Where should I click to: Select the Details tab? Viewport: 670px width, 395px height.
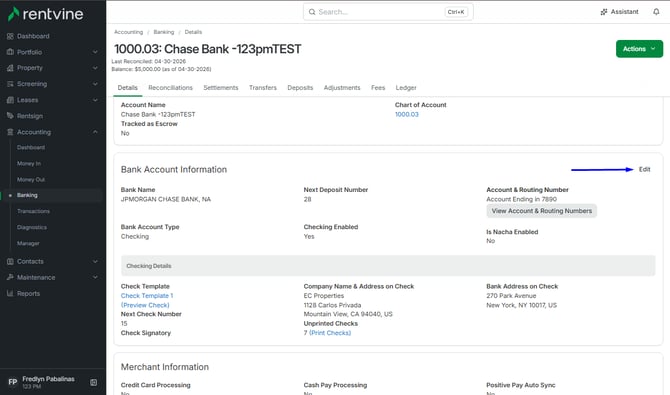tap(127, 88)
